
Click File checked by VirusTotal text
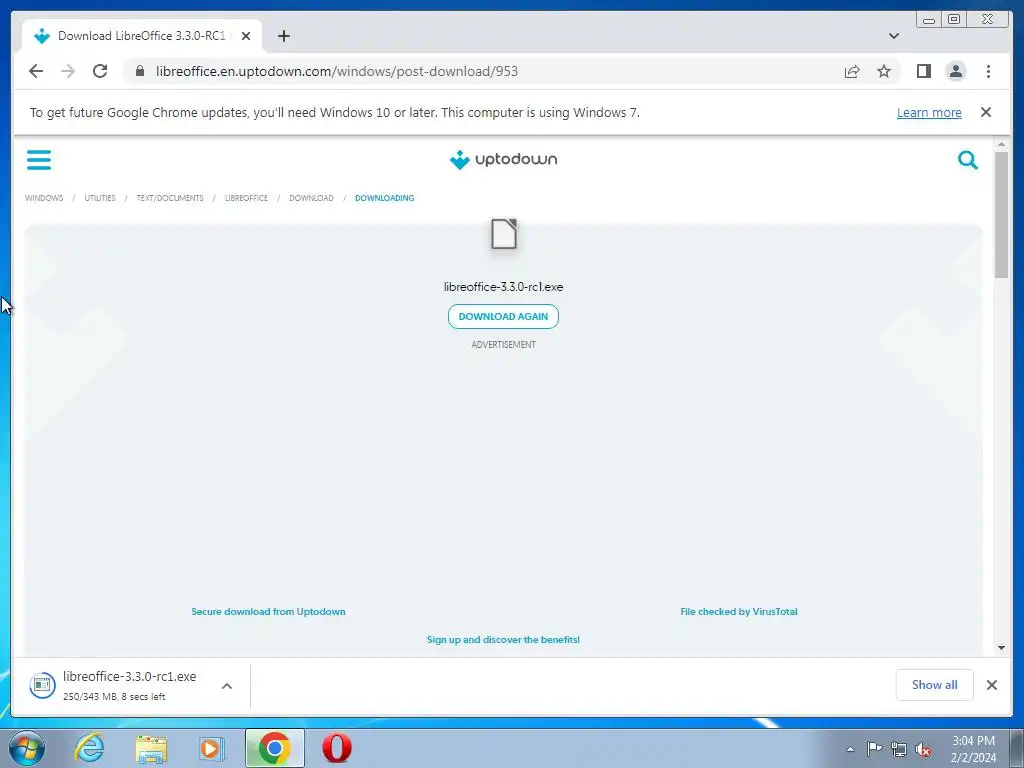739,612
